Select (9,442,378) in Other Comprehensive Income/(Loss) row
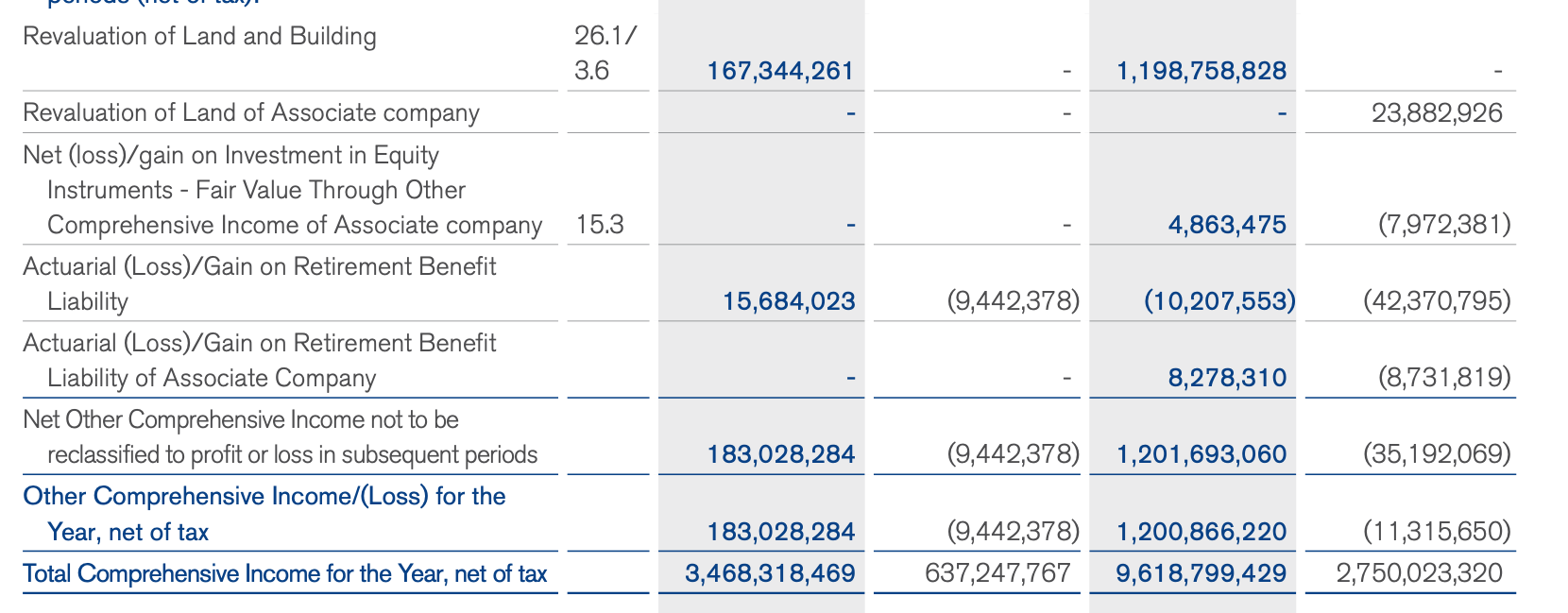 click(1013, 532)
